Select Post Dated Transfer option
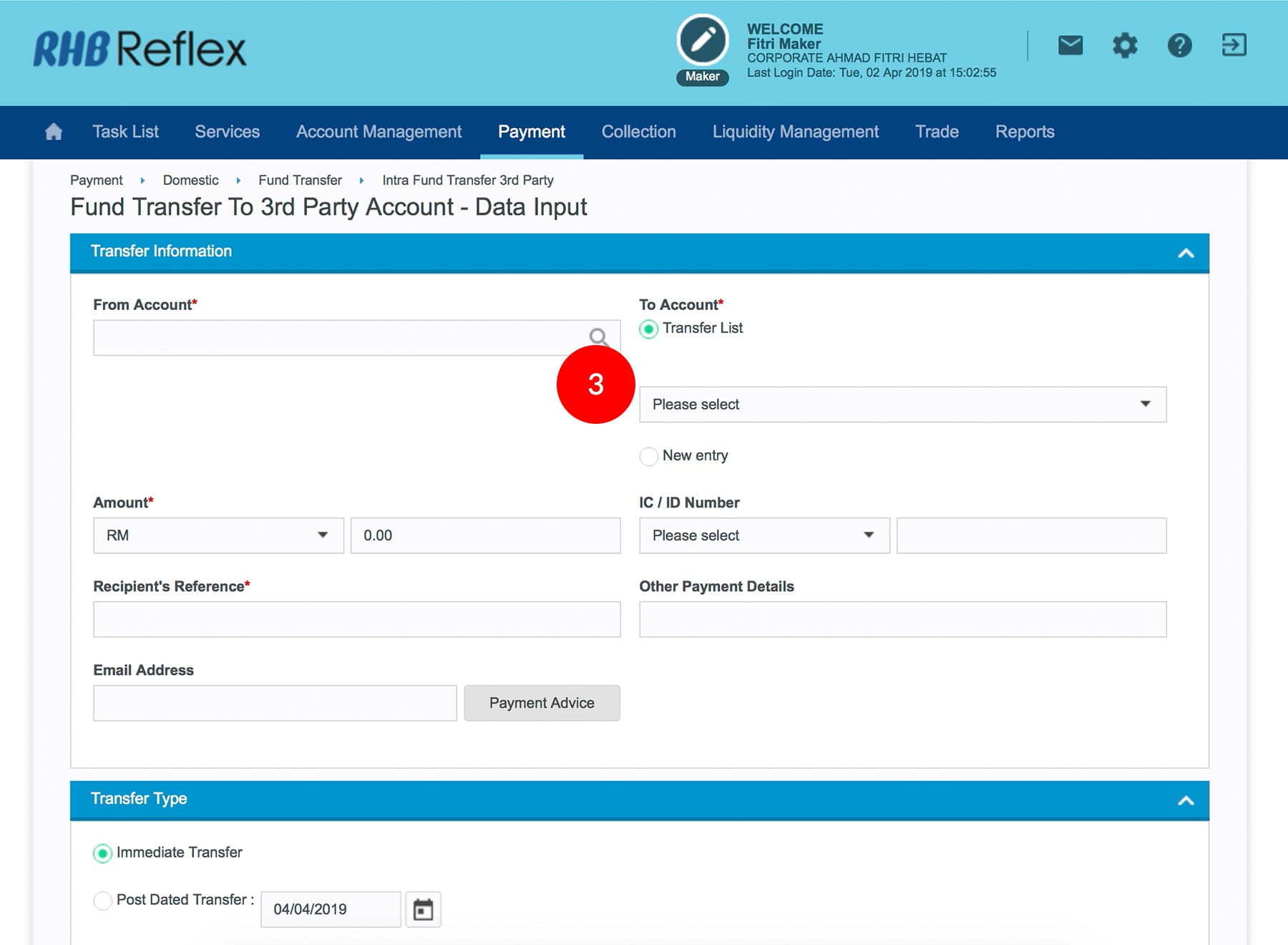1288x945 pixels. point(103,901)
